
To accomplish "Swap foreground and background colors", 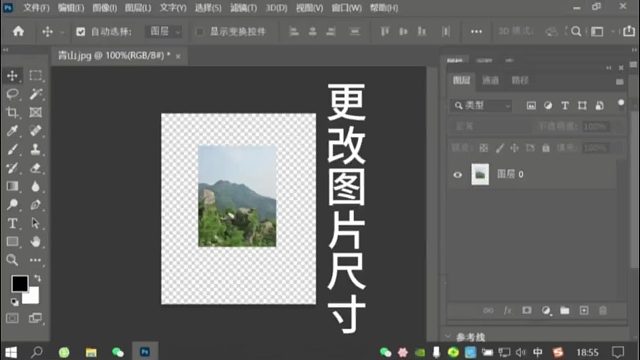I will point(38,278).
